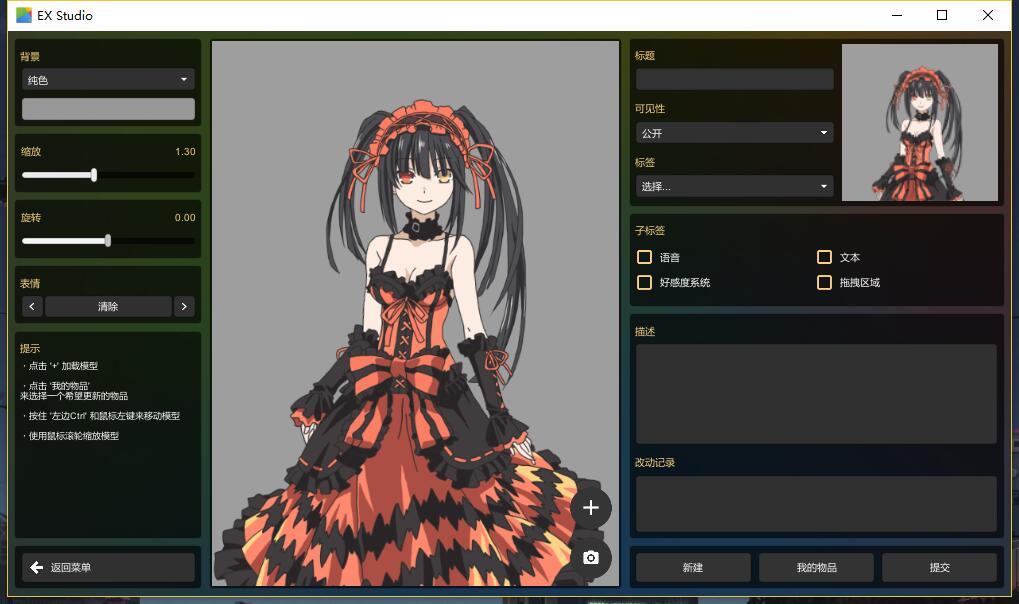Click the 提交 button
The image size is (1019, 604).
coord(939,568)
